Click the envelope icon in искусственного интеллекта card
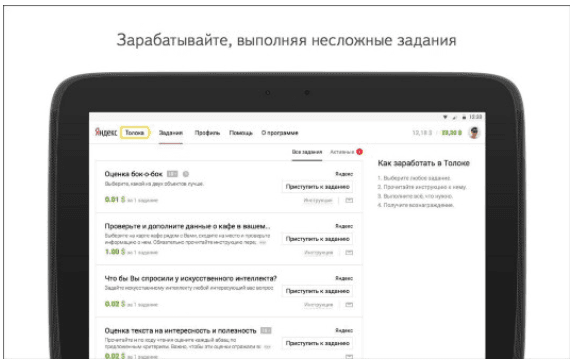Image resolution: width=574 pixels, height=363 pixels. (x=349, y=305)
